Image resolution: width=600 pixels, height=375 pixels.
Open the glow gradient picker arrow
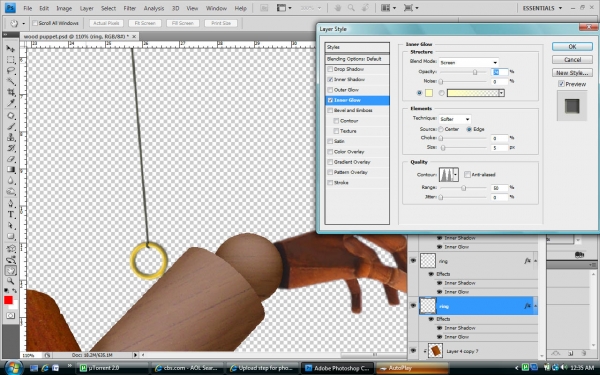[501, 93]
